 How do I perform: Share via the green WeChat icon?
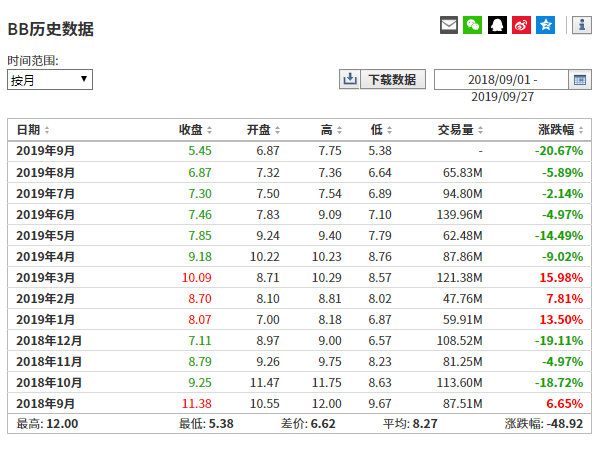coord(473,25)
